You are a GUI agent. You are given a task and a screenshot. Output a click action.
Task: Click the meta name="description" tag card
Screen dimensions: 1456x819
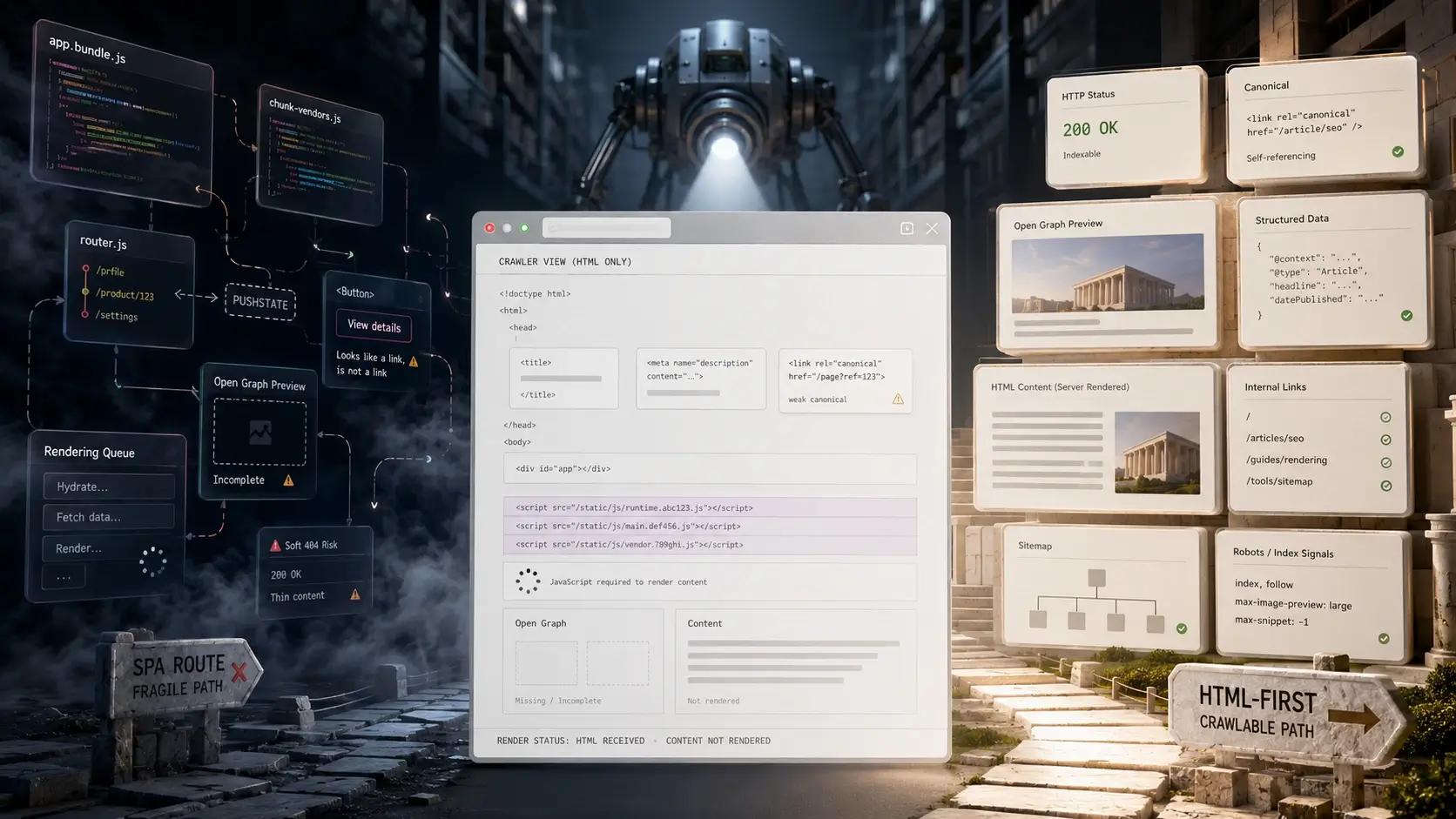point(700,379)
